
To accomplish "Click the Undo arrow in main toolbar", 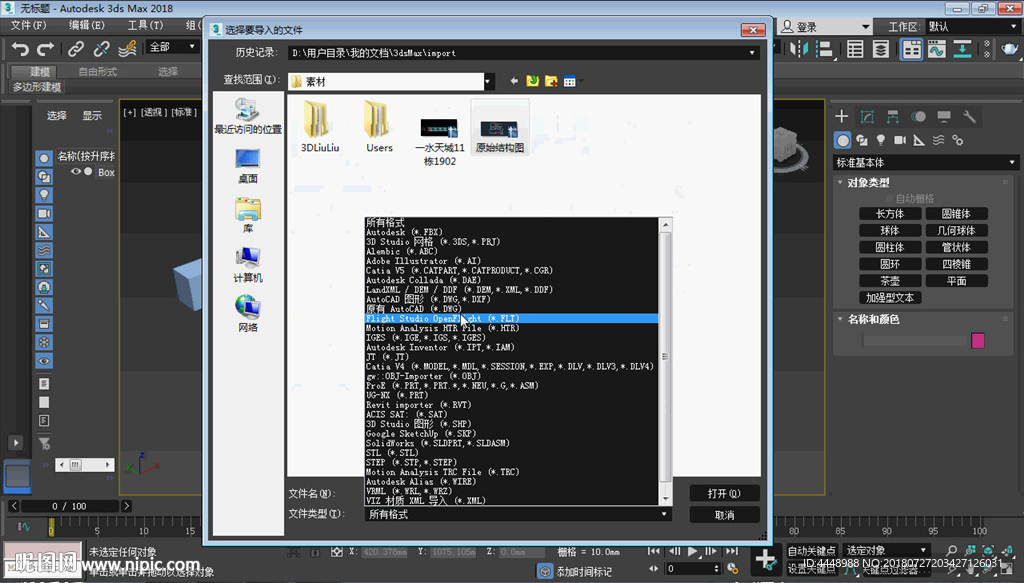I will pos(20,48).
